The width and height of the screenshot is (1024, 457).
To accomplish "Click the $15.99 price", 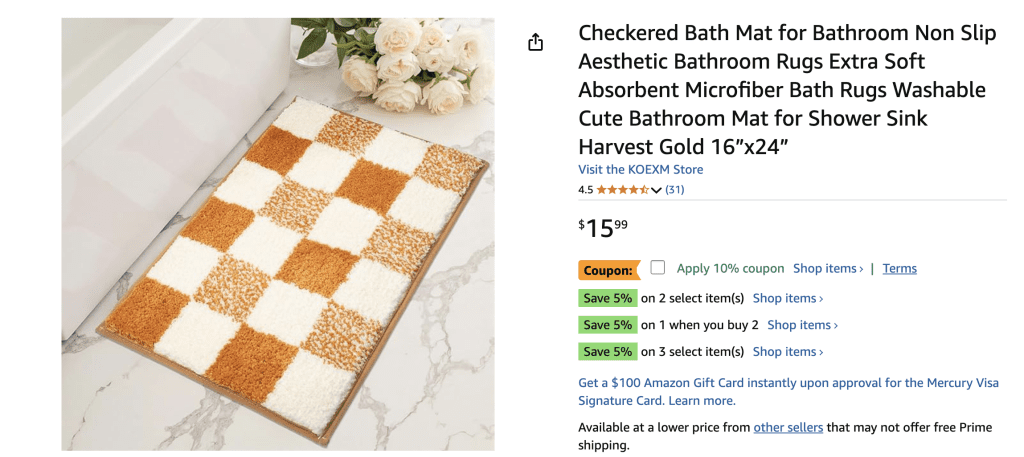I will pos(603,228).
